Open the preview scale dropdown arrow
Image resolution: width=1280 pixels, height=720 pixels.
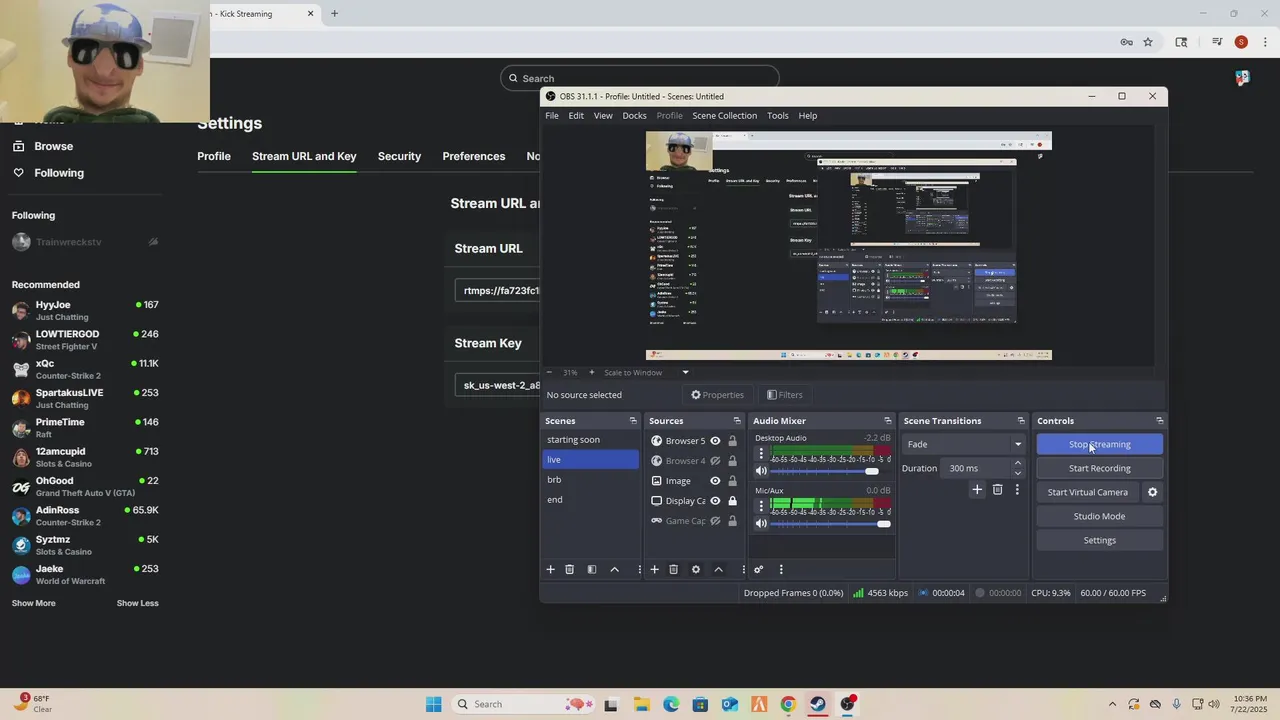coord(685,372)
